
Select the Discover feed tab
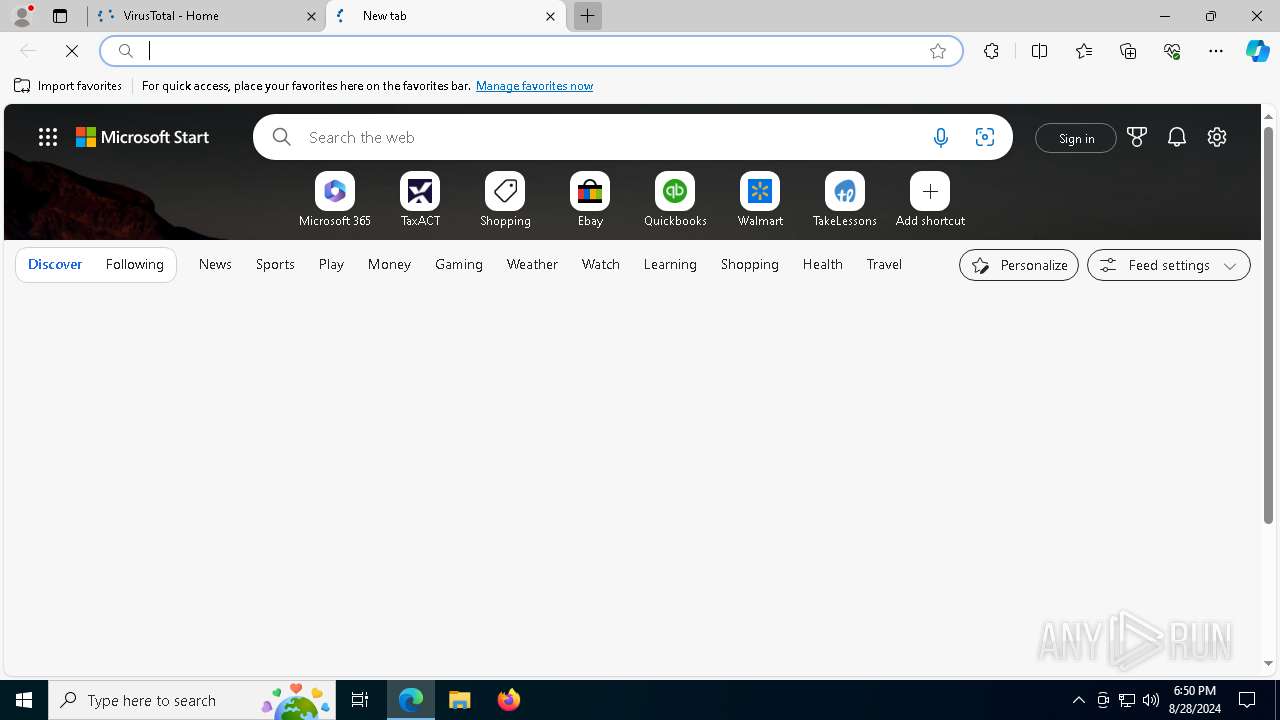(55, 264)
